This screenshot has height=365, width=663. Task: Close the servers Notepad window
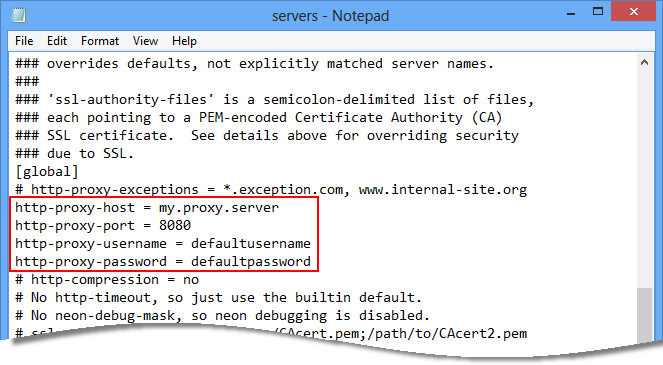[633, 12]
